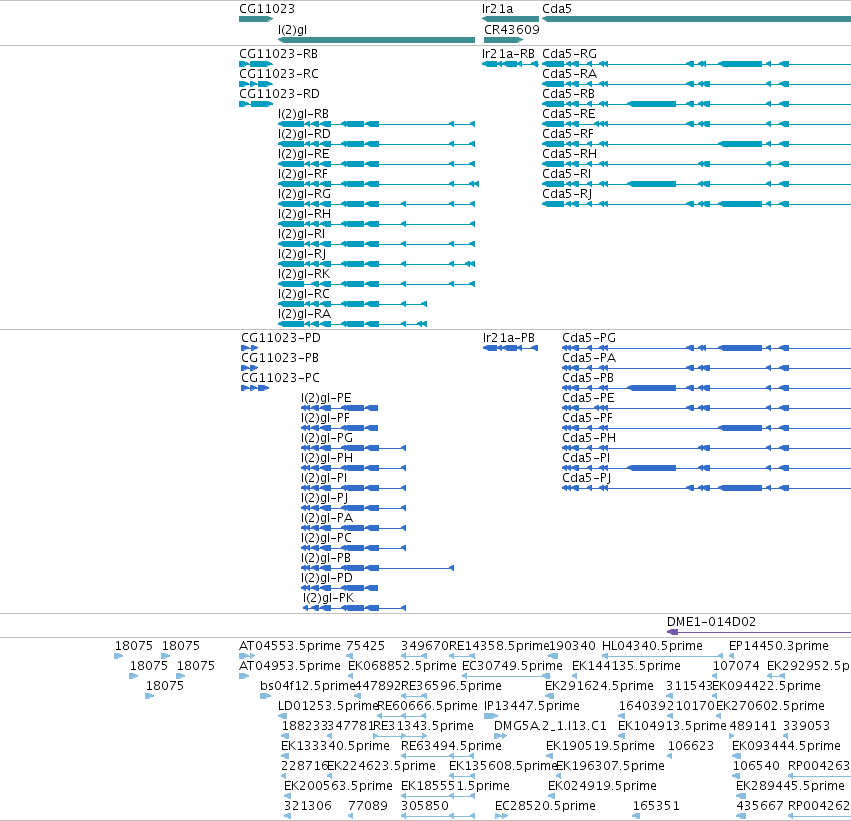Image resolution: width=851 pixels, height=821 pixels.
Task: Select transcript l(2)gl-RA
Action: (352, 324)
